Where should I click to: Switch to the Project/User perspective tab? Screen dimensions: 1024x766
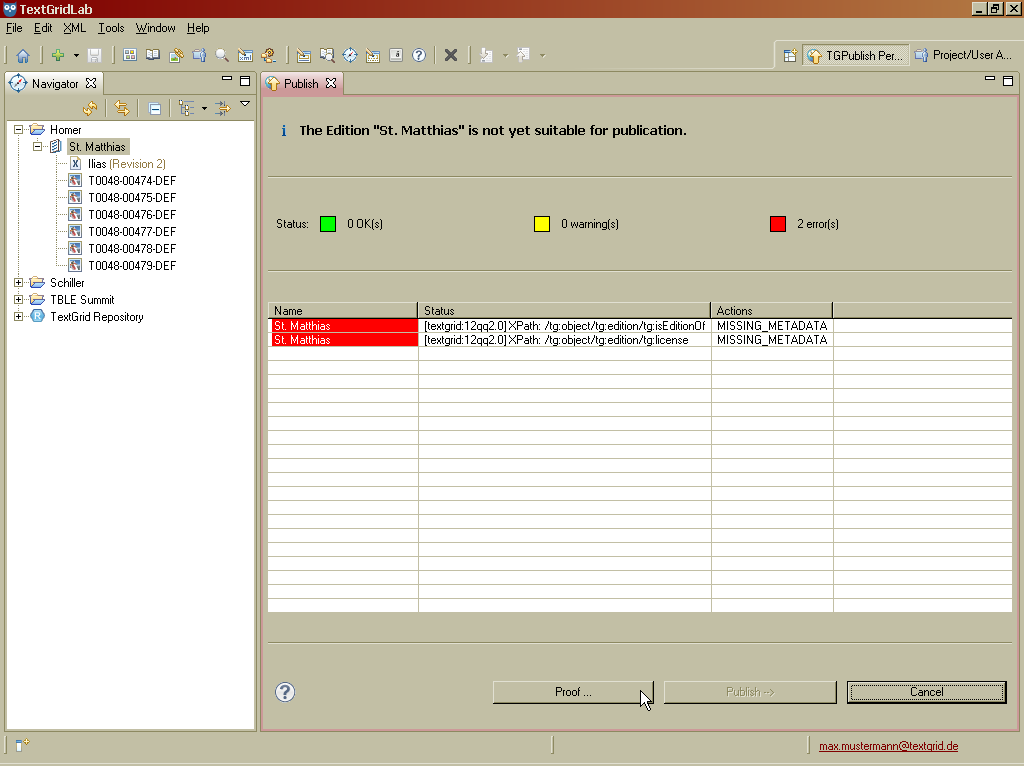click(963, 56)
